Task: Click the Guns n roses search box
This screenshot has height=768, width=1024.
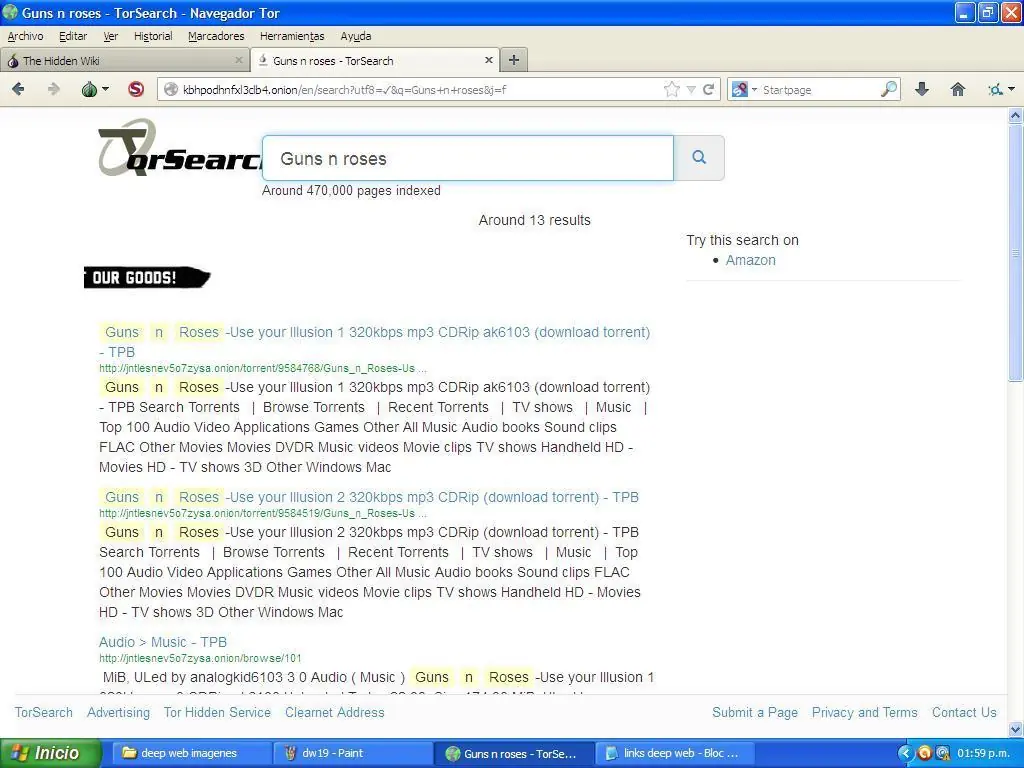Action: 468,158
